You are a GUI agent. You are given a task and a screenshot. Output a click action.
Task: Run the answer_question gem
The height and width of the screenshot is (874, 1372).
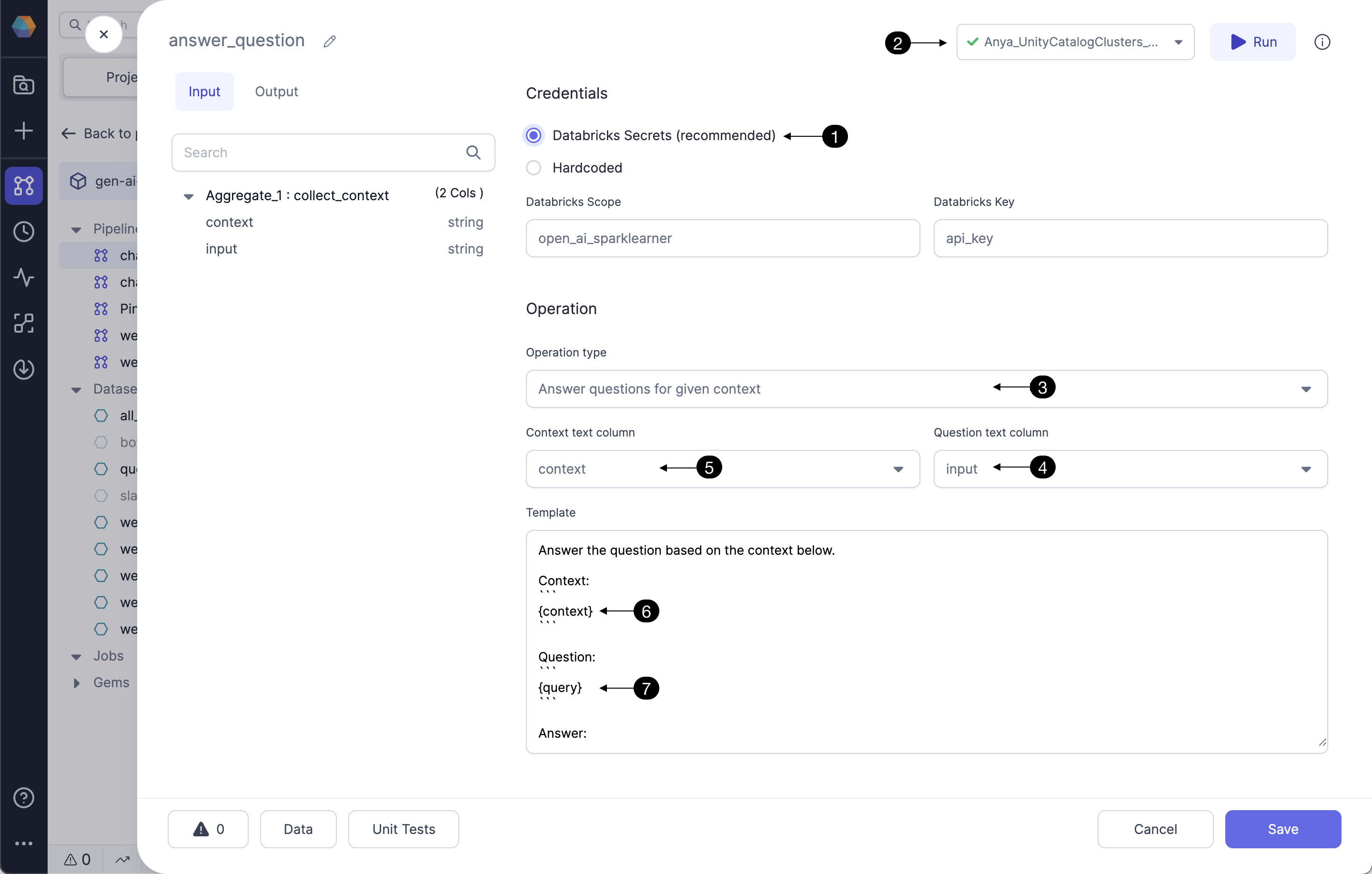[x=1252, y=41]
